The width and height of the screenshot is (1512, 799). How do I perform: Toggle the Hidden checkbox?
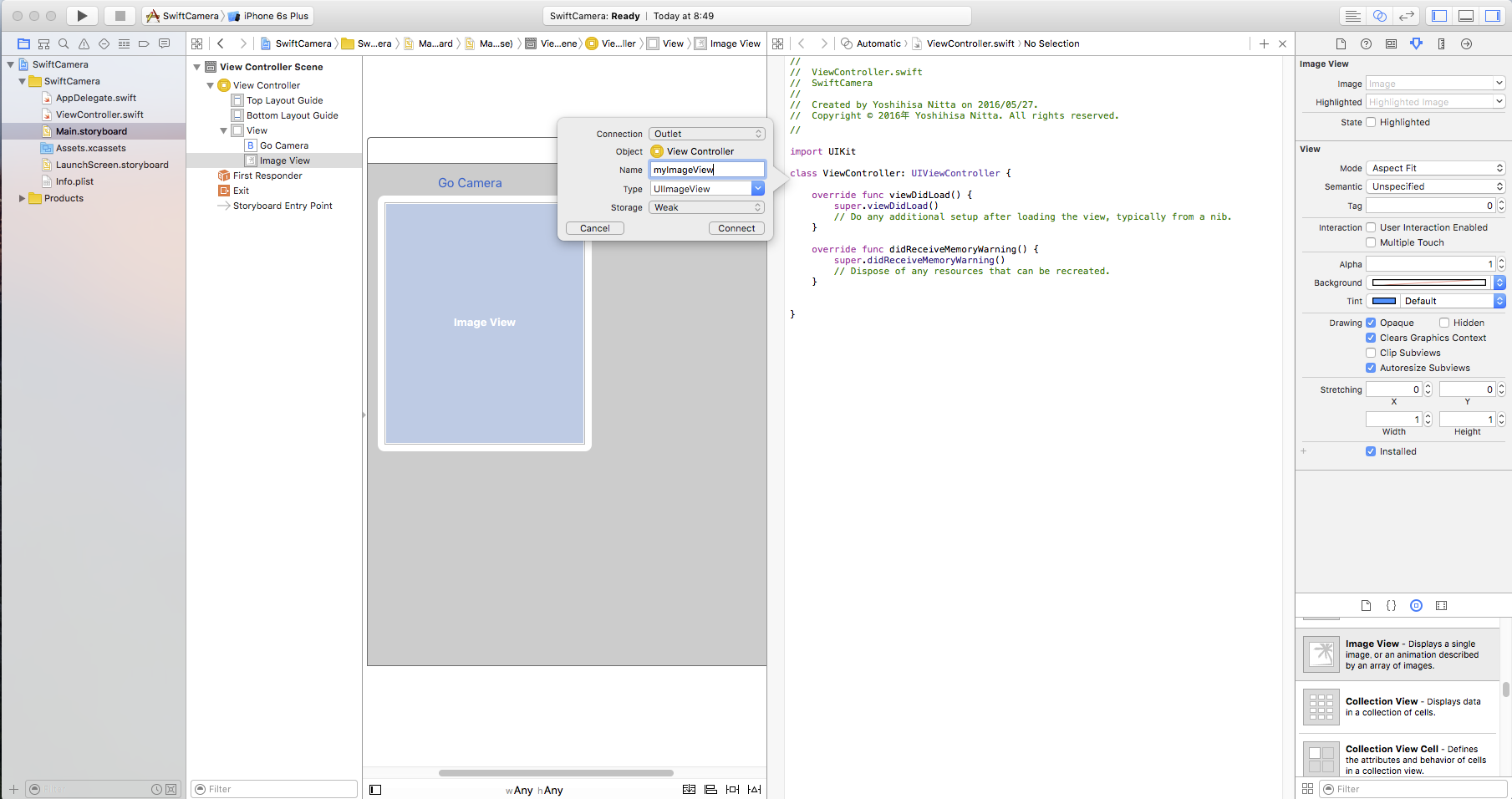click(x=1444, y=323)
